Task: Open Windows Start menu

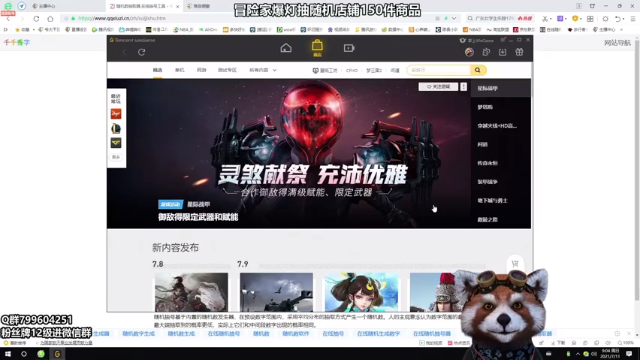Action: pos(8,354)
